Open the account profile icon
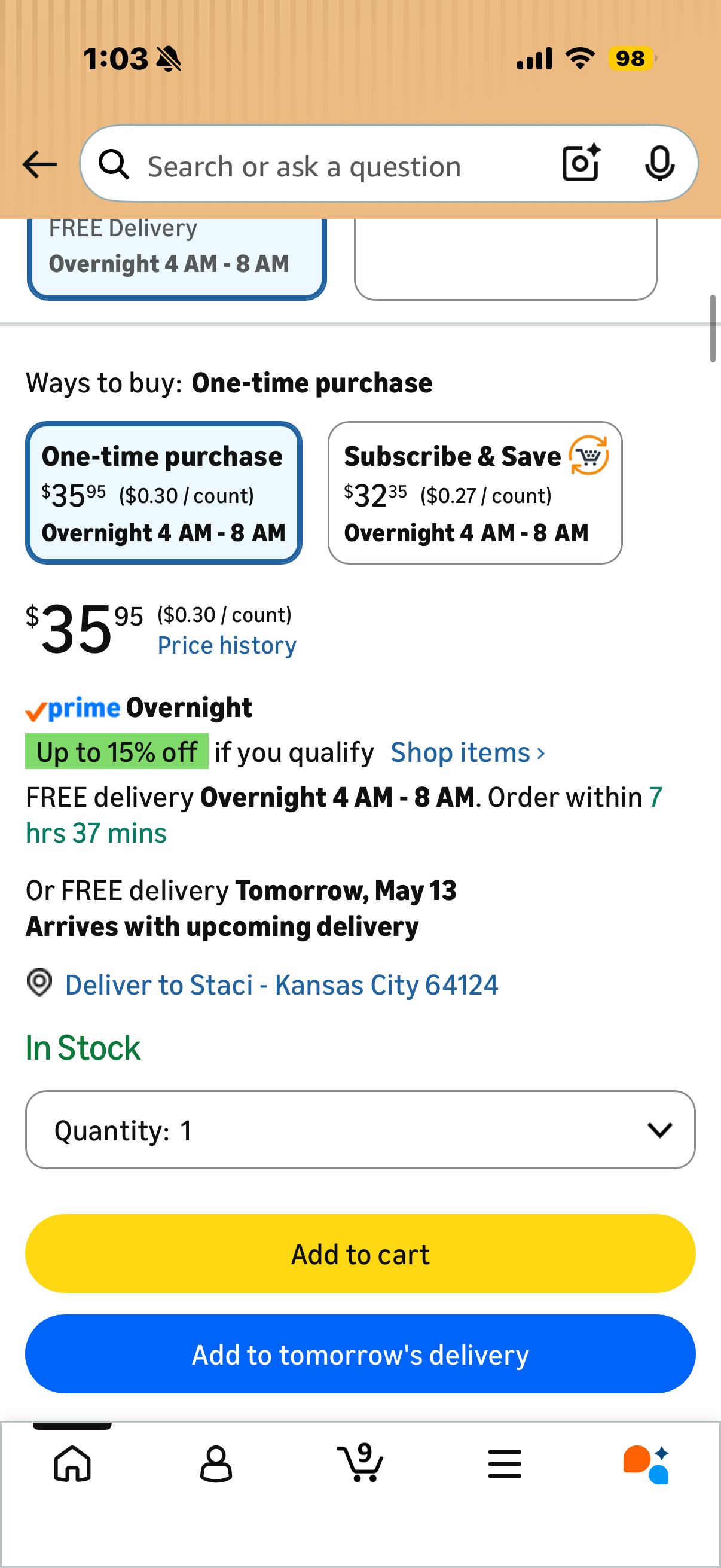This screenshot has height=1568, width=721. [216, 1463]
